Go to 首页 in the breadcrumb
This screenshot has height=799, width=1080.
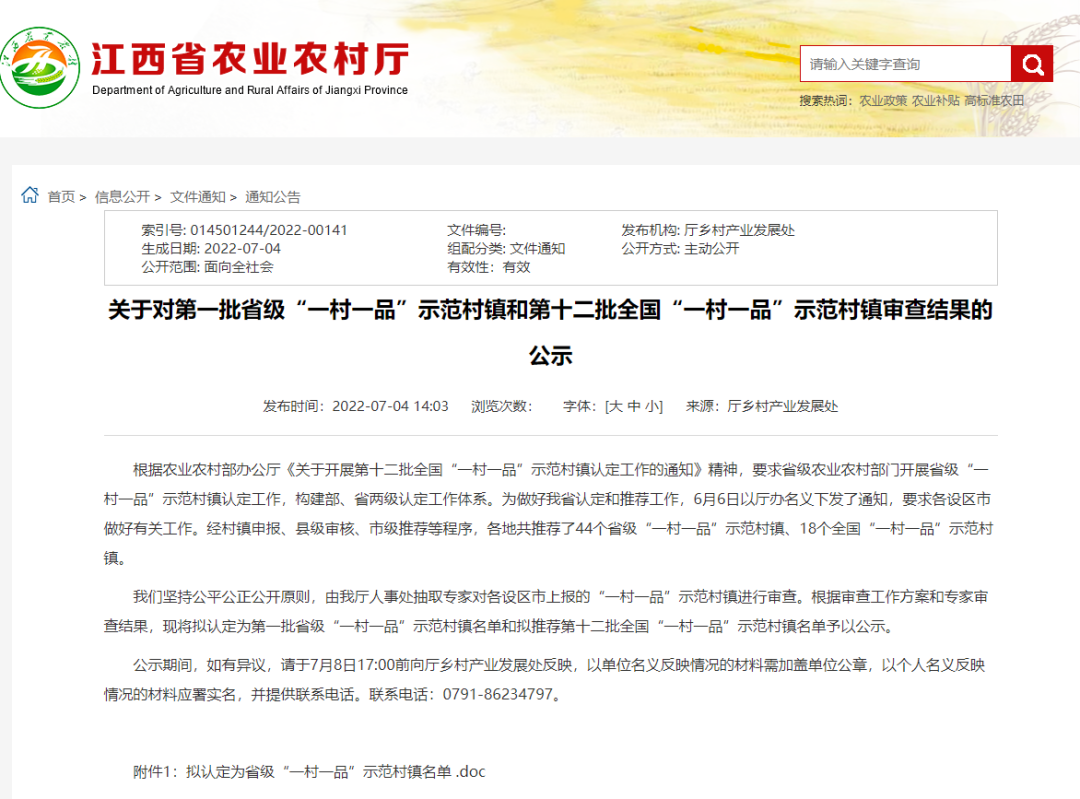point(61,197)
